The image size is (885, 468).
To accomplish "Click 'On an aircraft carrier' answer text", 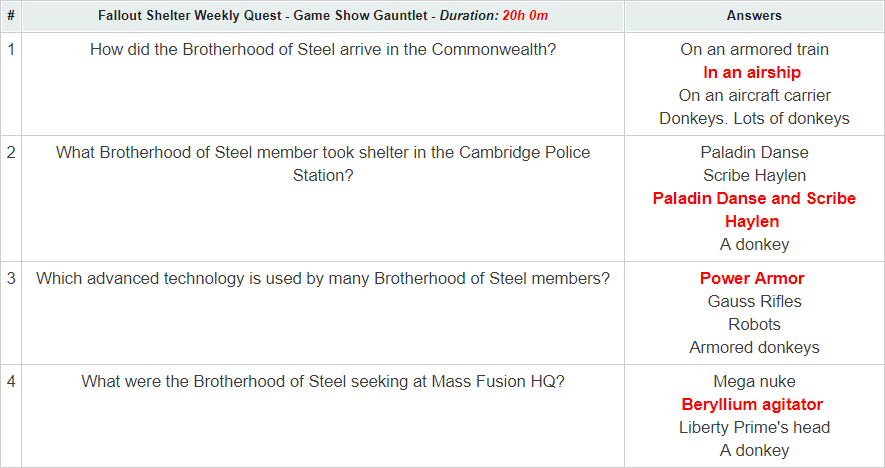I will (754, 95).
